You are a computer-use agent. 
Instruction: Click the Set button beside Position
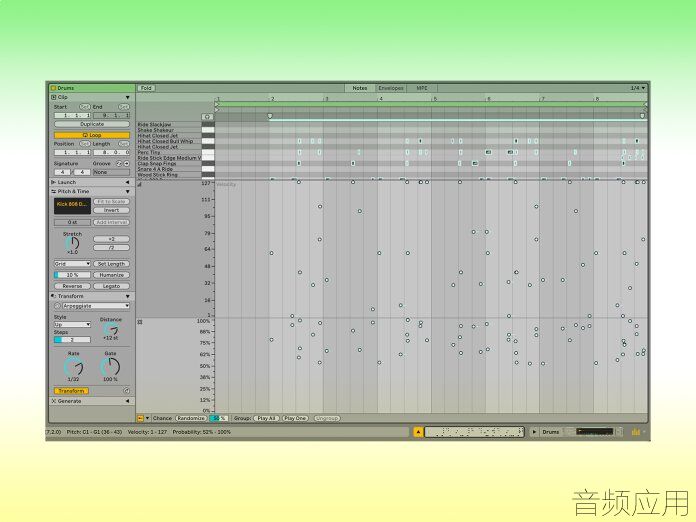coord(84,144)
